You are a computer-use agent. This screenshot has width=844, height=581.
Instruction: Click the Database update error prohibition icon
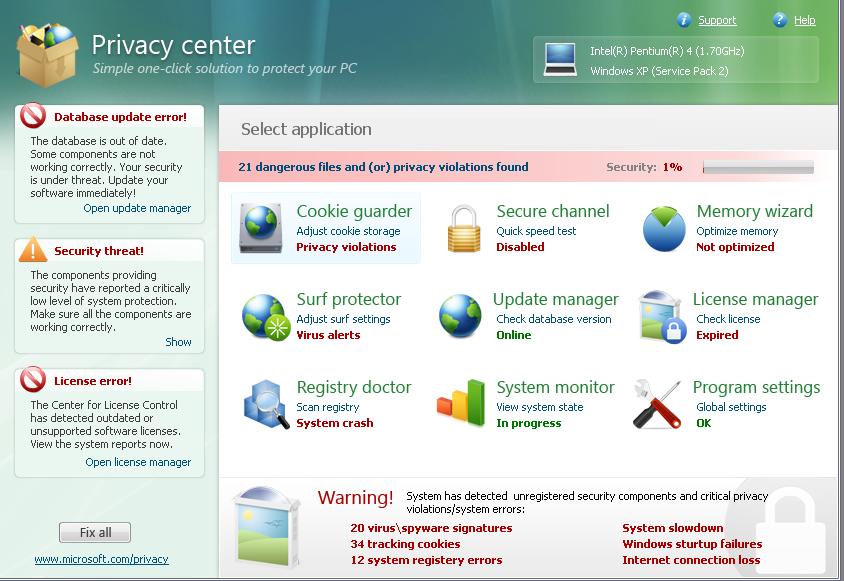pyautogui.click(x=33, y=115)
